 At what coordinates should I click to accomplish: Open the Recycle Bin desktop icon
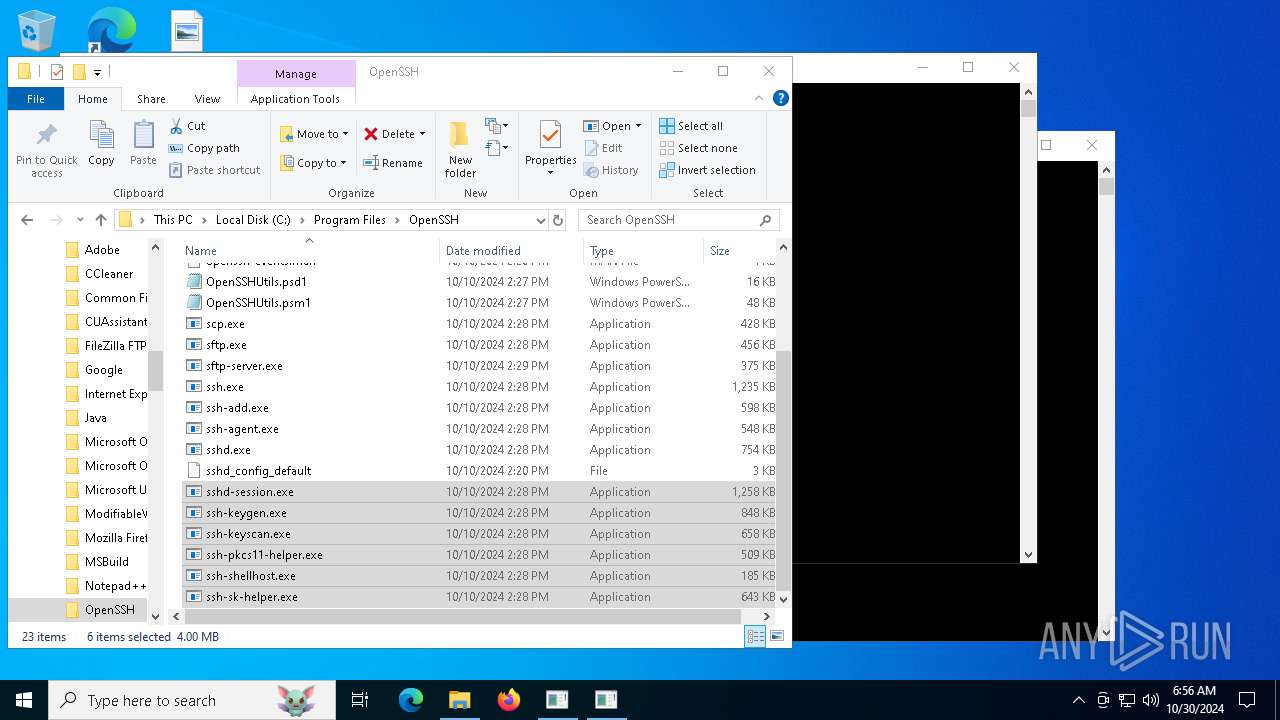37,30
